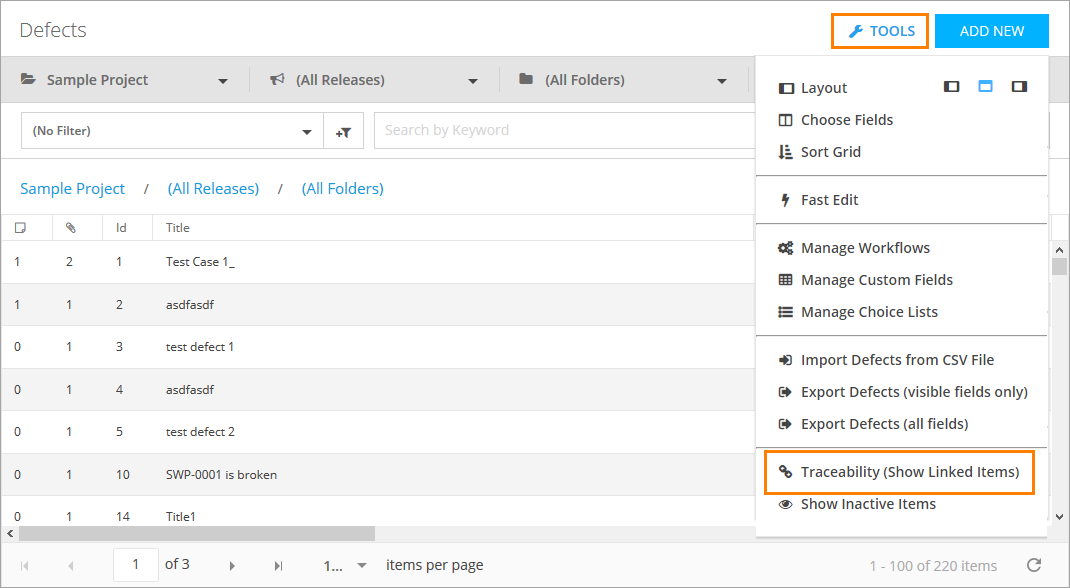
Task: Refresh the defects grid
Action: click(x=1034, y=565)
